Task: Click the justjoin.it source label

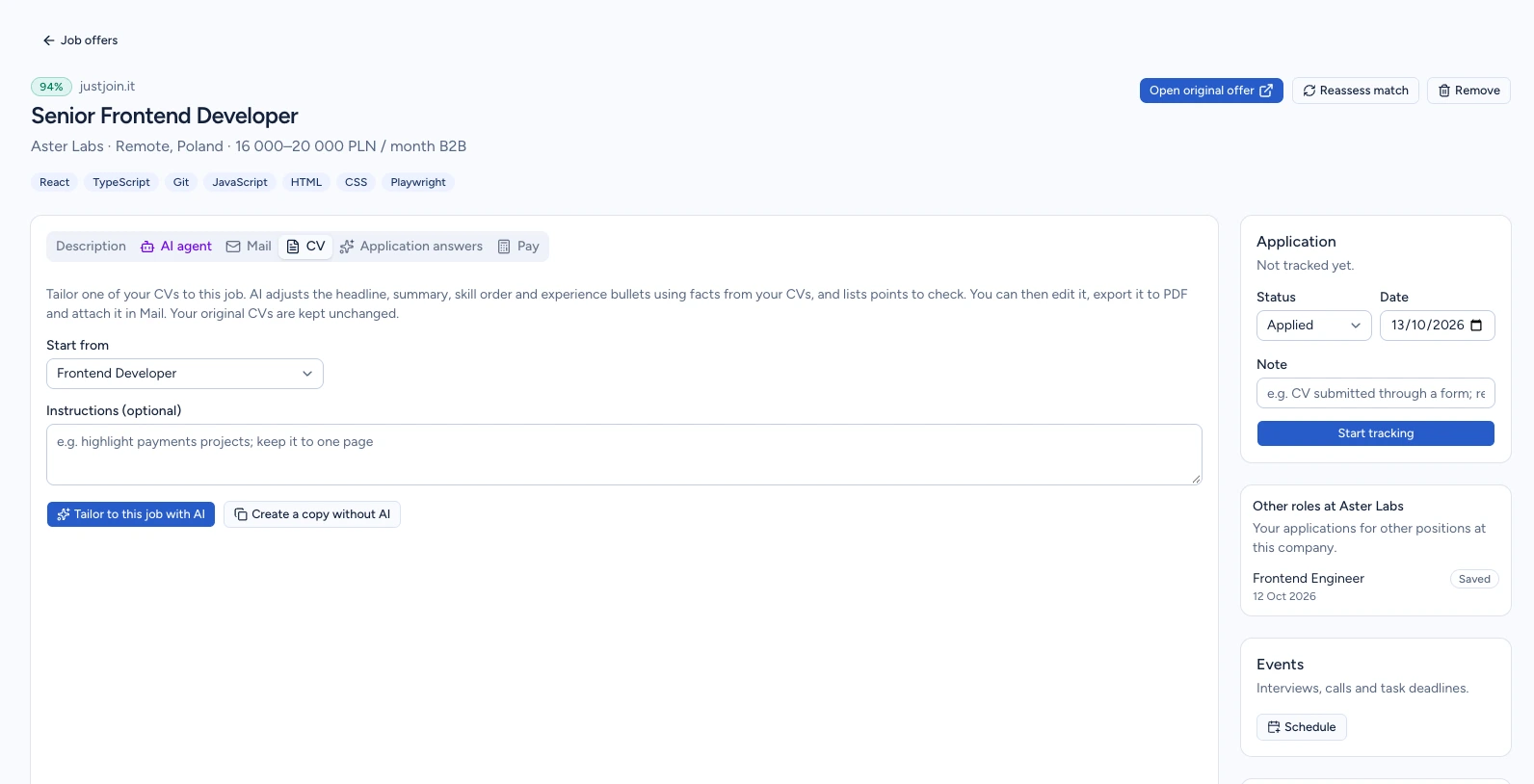Action: click(107, 87)
